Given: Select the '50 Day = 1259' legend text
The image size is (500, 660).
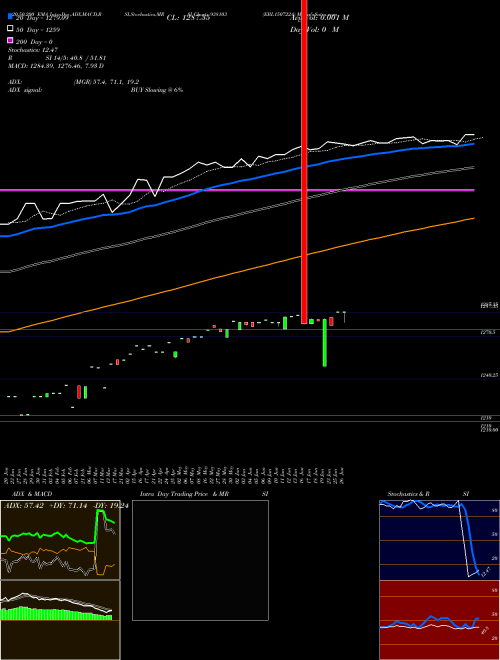Looking at the screenshot, I should [x=38, y=30].
